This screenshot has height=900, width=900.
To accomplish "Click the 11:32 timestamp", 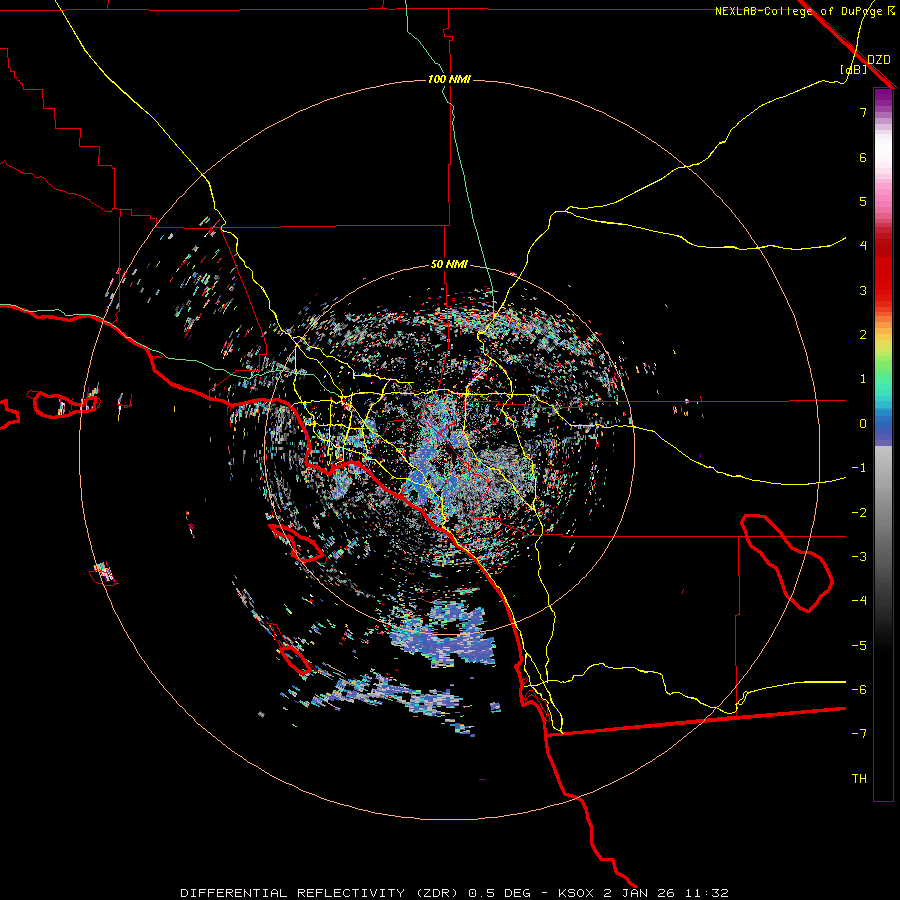I will coord(705,893).
